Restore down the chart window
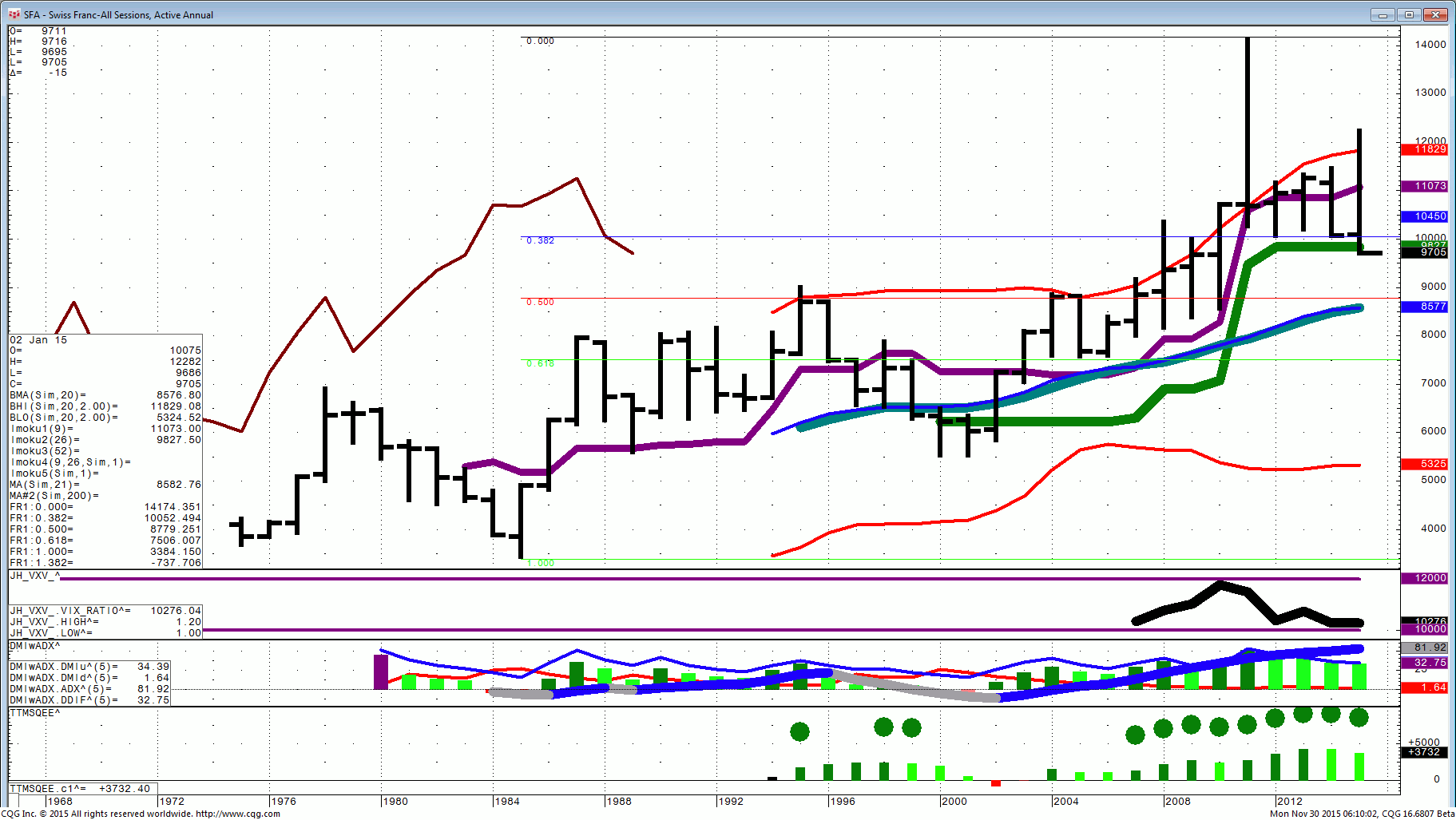 (x=1410, y=14)
